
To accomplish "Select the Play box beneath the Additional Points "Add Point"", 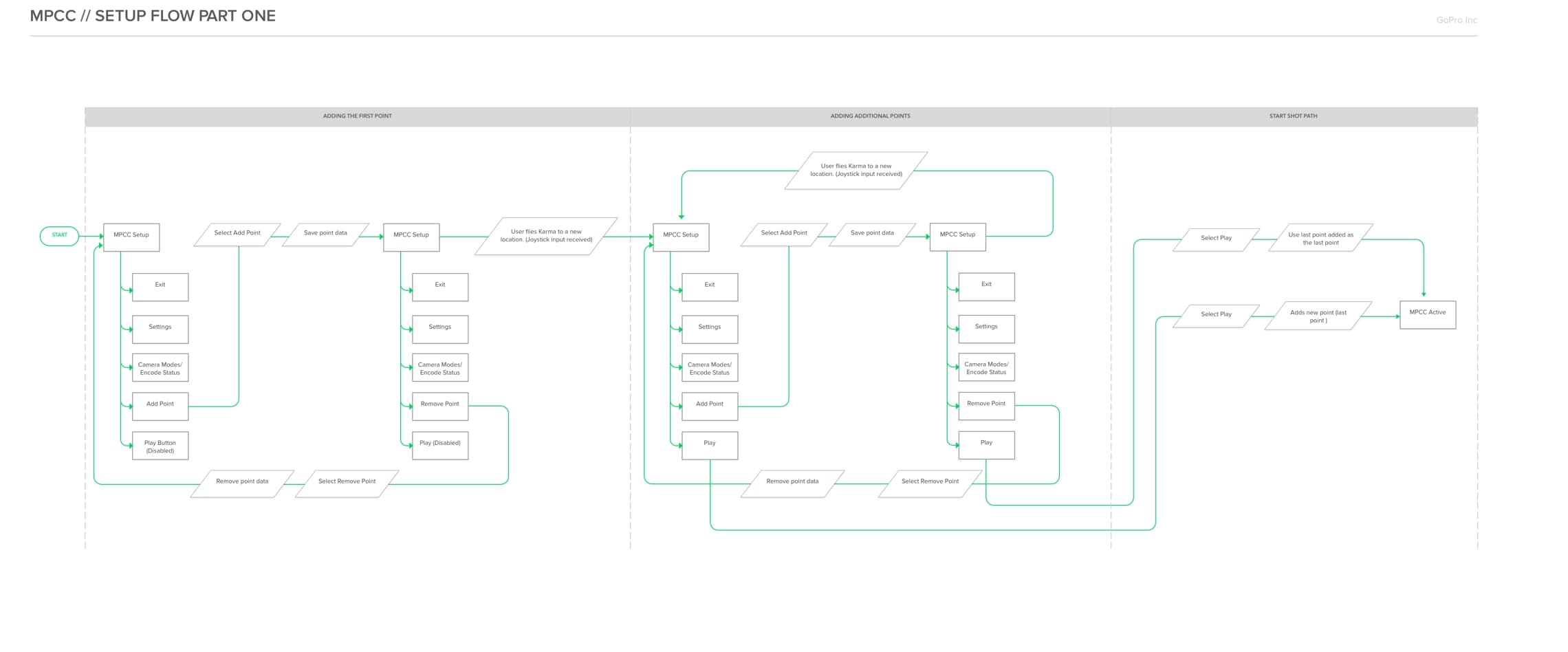I will coord(710,446).
